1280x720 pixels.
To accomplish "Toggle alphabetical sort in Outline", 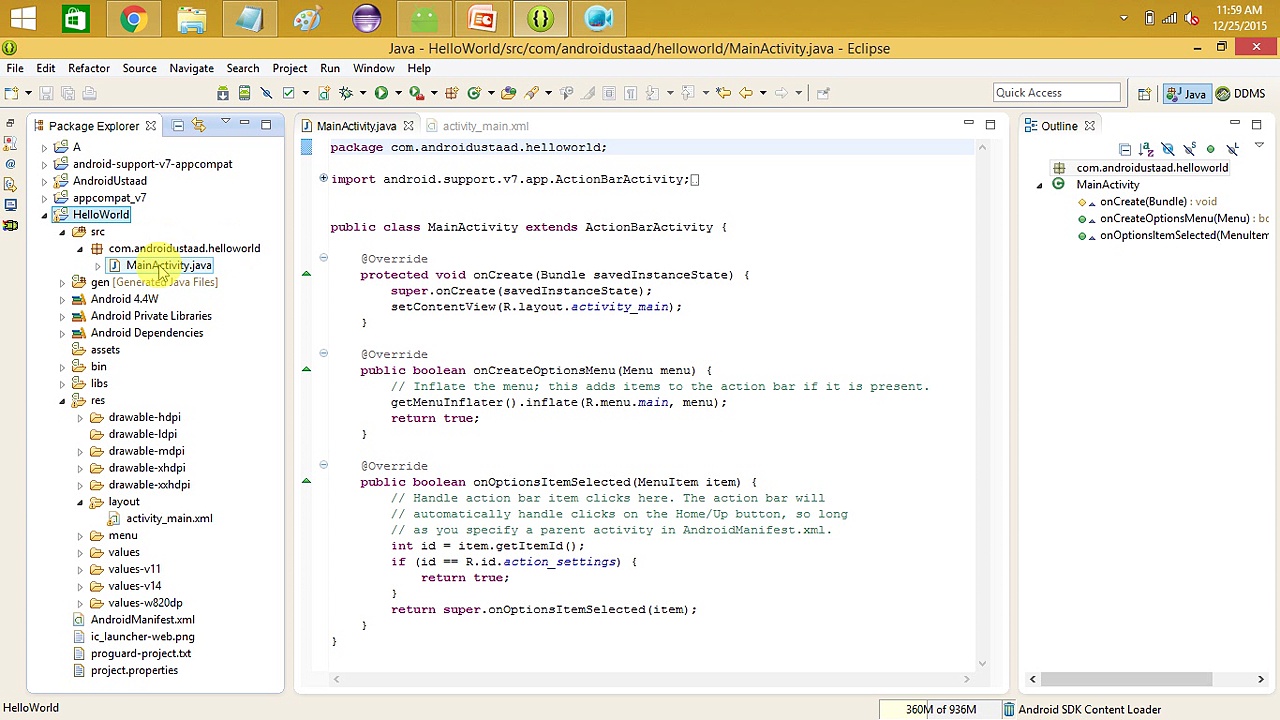I will point(1146,150).
